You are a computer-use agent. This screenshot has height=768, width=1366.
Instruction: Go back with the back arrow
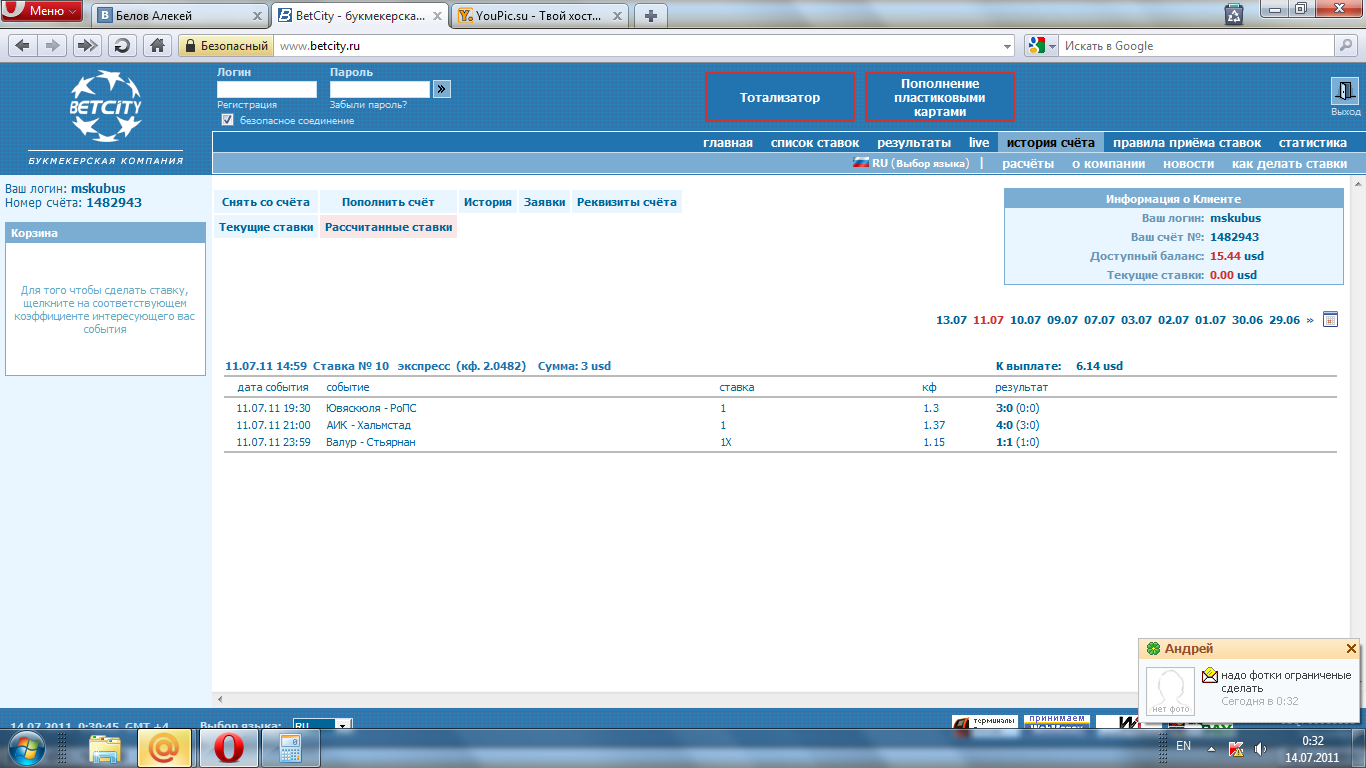coord(22,45)
